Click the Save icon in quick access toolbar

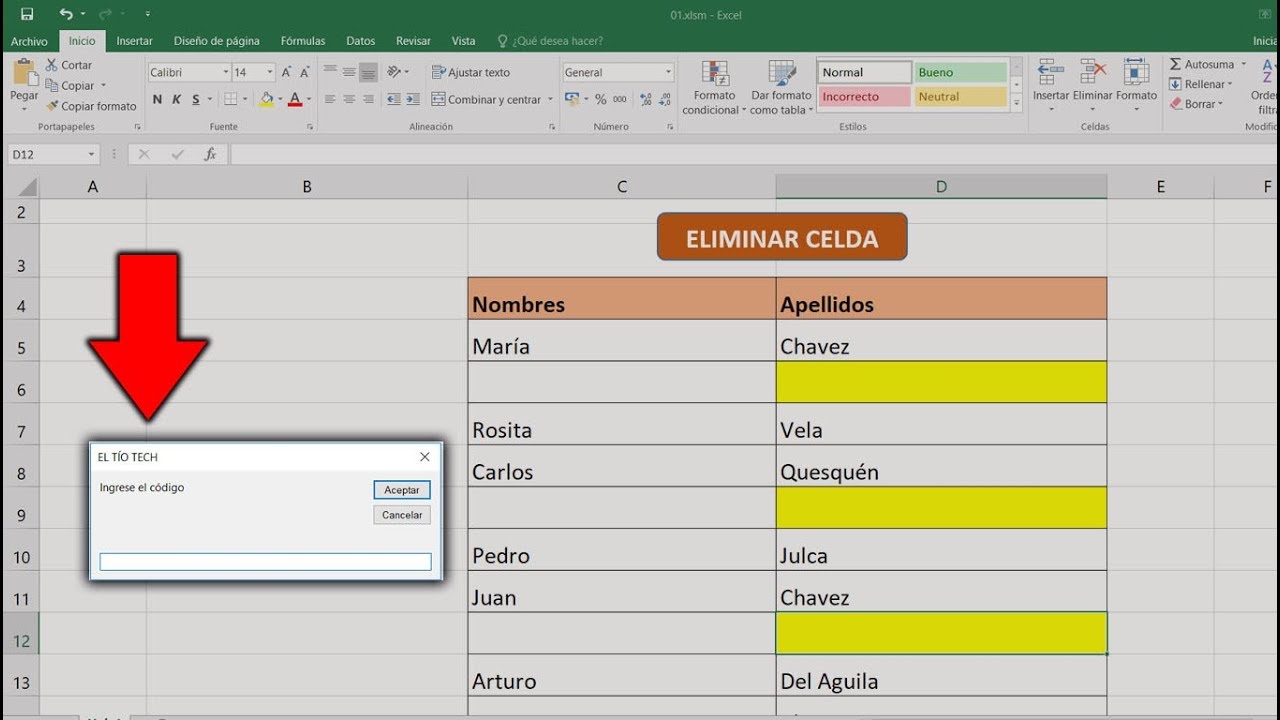pos(27,14)
